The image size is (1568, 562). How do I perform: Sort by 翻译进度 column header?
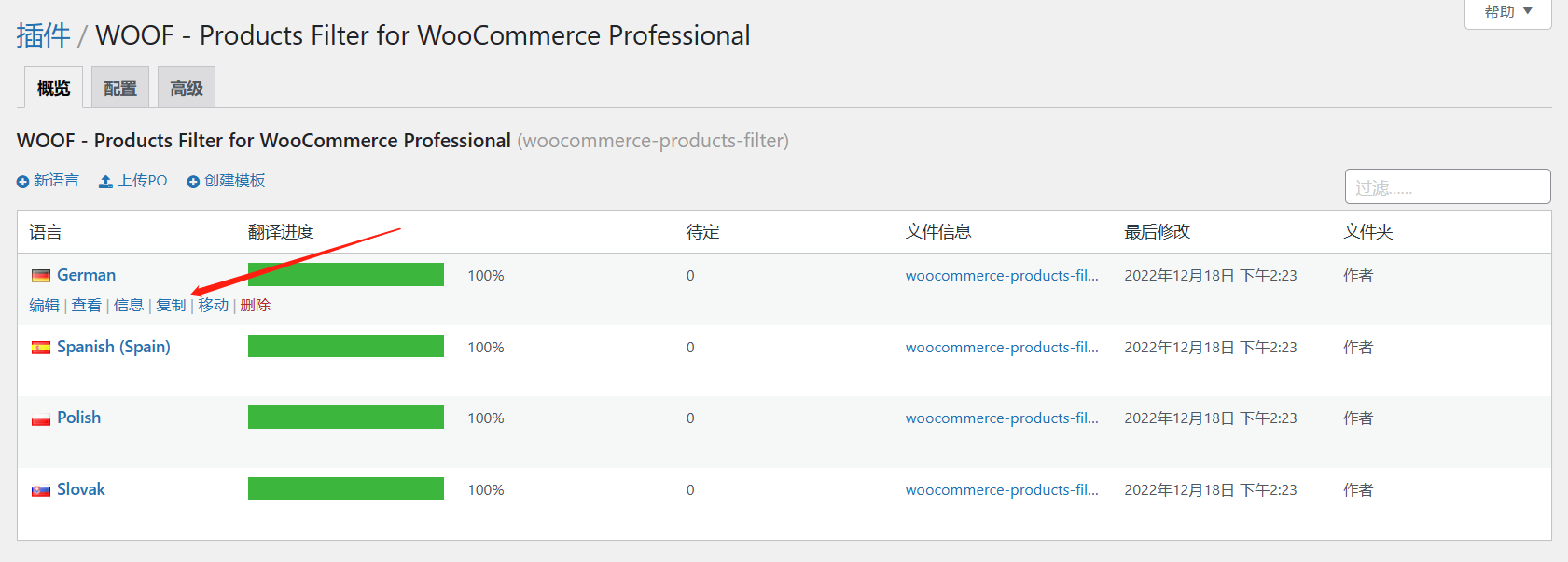[x=281, y=232]
